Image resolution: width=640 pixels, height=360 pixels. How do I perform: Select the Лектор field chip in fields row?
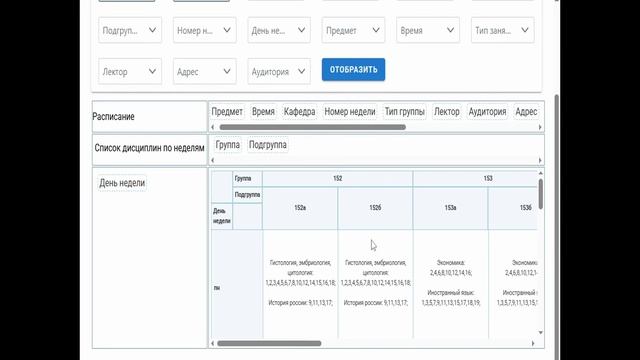click(447, 111)
